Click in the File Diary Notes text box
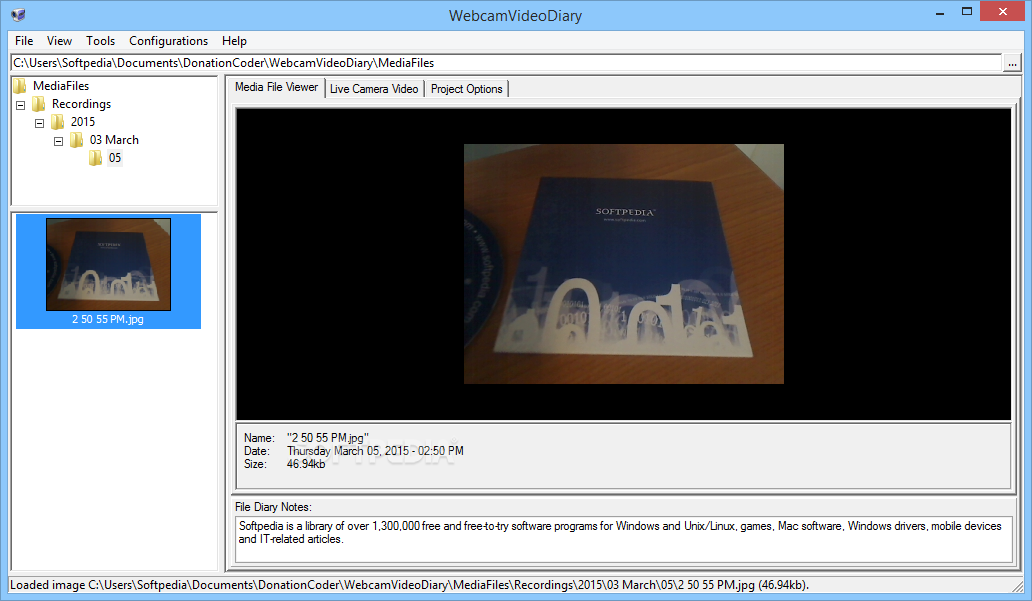 623,539
